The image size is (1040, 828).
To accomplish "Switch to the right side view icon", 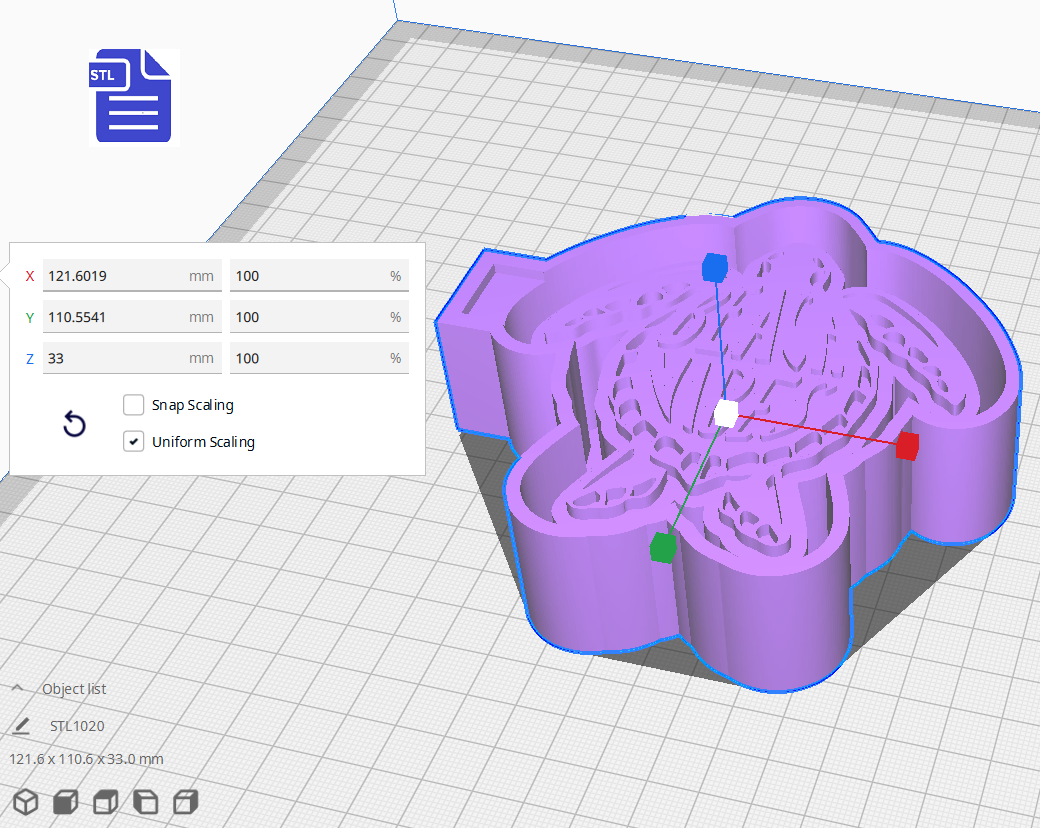I will coord(184,801).
